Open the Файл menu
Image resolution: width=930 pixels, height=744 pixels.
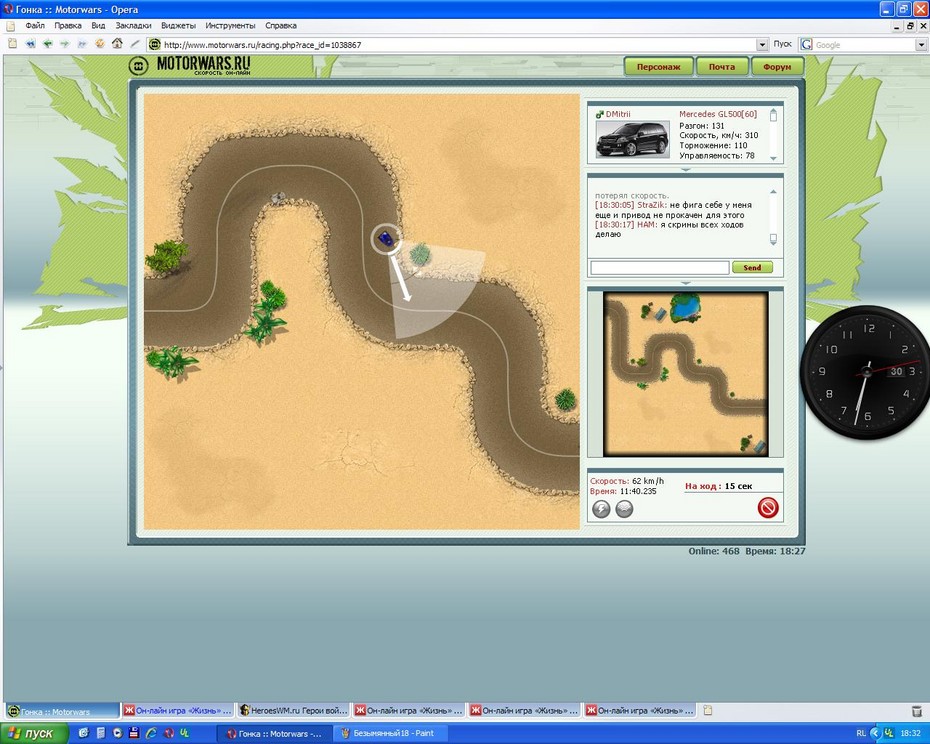(x=35, y=26)
